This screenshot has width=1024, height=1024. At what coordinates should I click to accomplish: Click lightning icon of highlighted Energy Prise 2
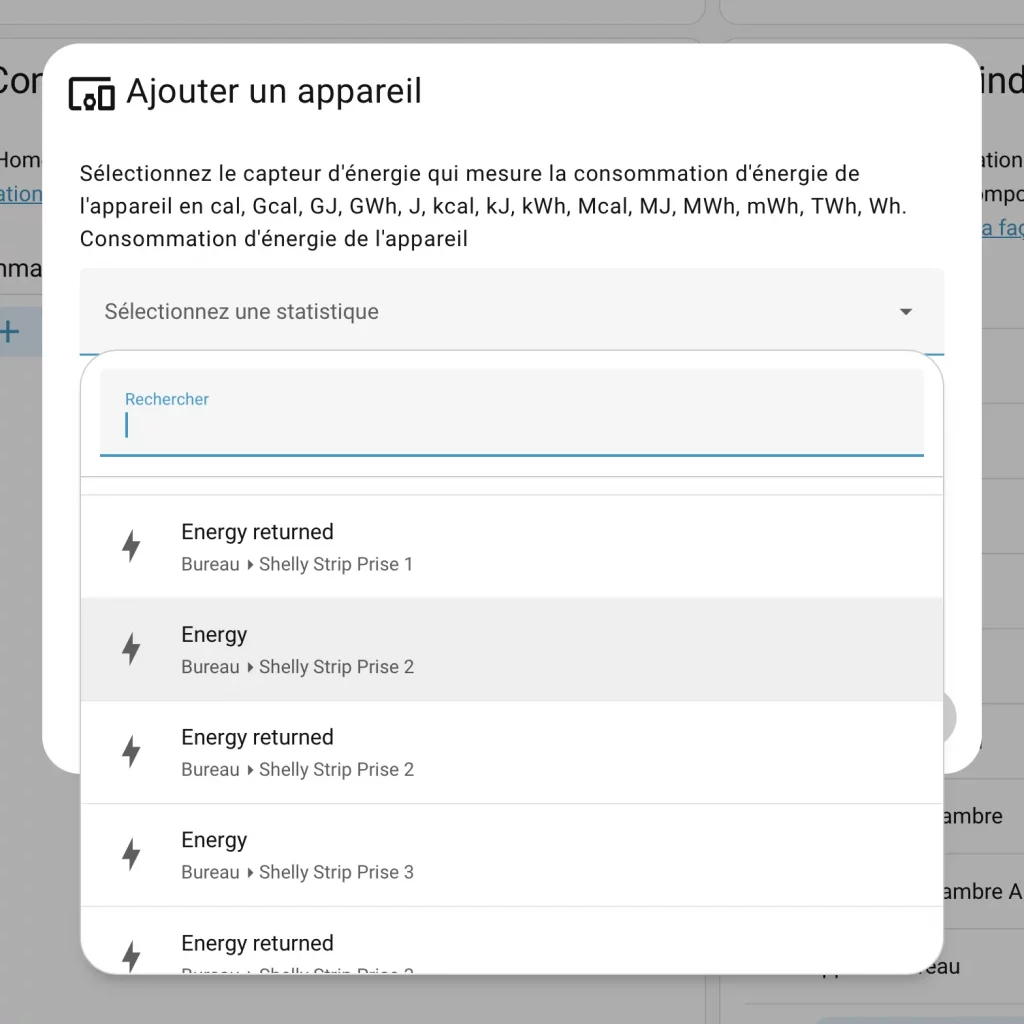131,650
